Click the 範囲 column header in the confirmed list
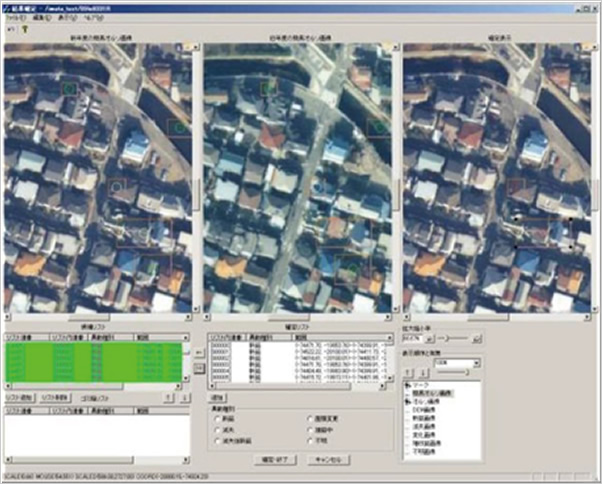602x484 pixels. [339, 337]
